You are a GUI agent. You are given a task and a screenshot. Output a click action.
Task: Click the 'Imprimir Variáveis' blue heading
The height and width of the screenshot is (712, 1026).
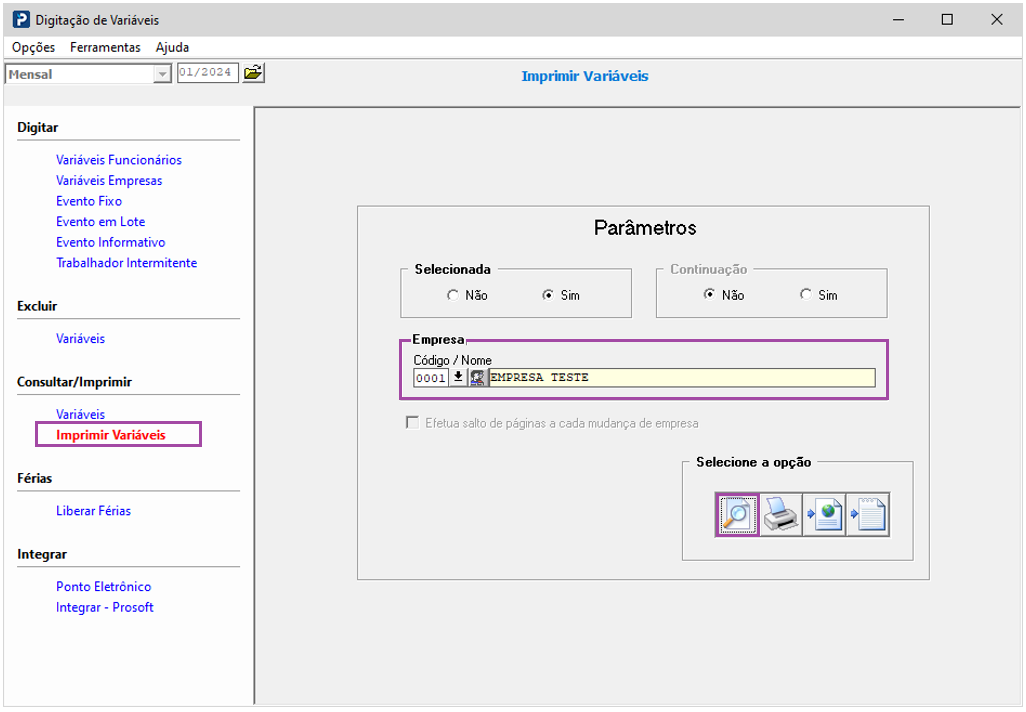coord(584,76)
